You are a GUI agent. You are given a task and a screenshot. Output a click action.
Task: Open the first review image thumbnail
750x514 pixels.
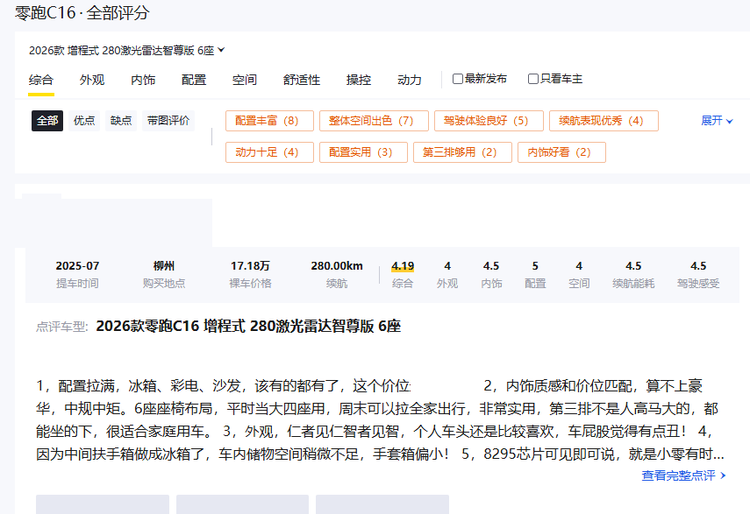[102, 504]
